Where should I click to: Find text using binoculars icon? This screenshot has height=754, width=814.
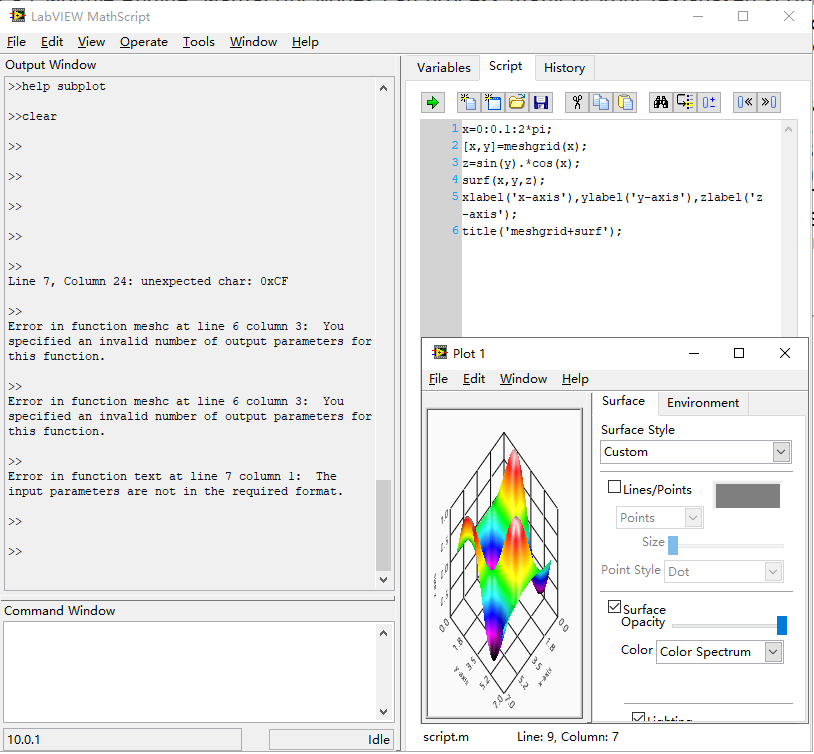(661, 102)
